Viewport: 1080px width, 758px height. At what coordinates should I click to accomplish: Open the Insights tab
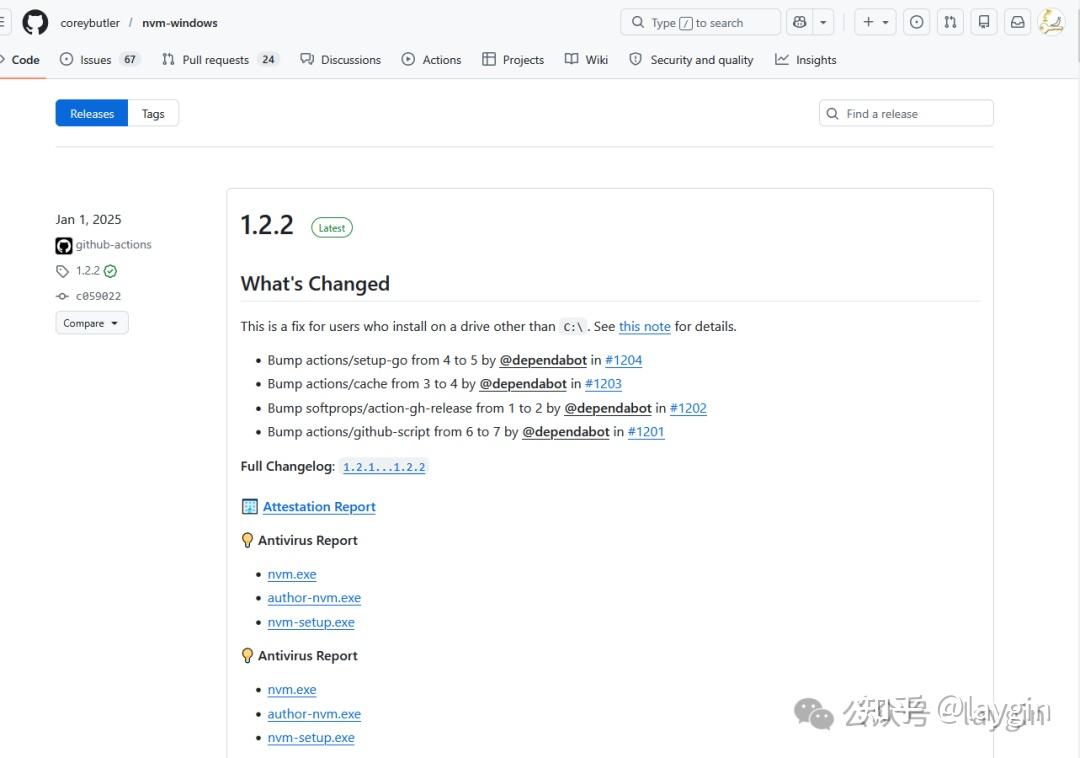tap(805, 60)
